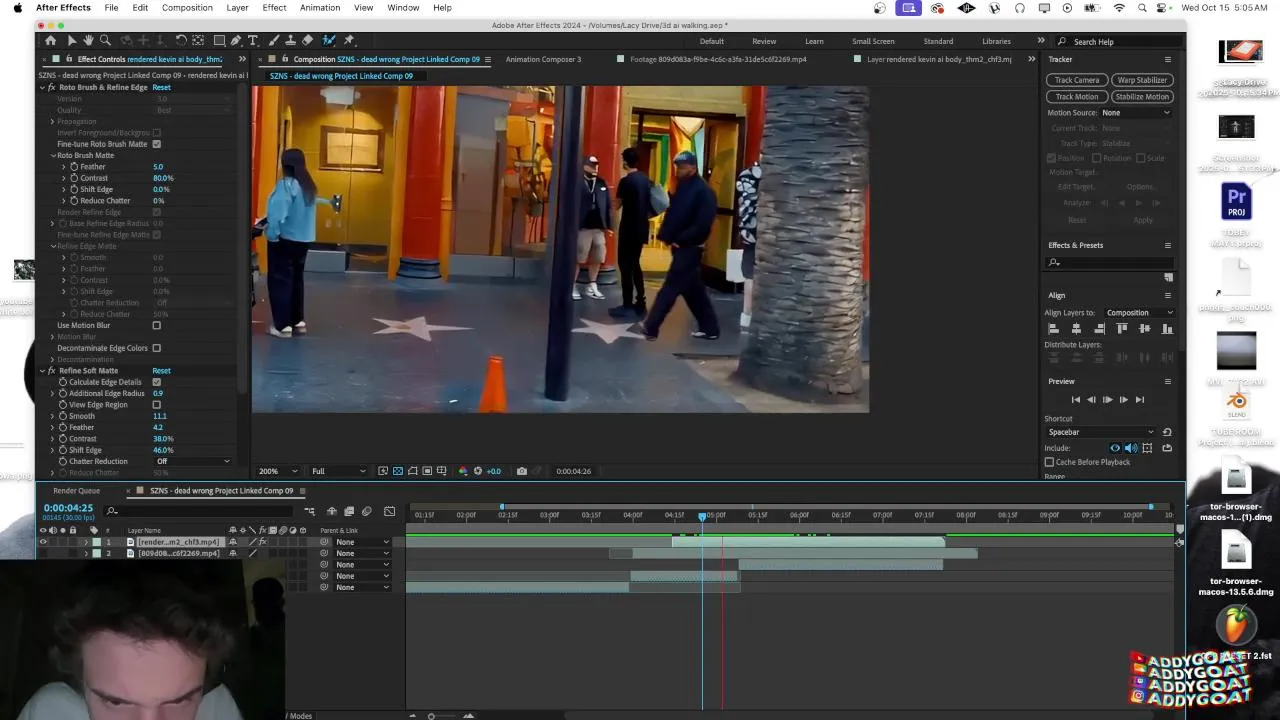
Task: Choose the Type tool
Action: pyautogui.click(x=253, y=41)
